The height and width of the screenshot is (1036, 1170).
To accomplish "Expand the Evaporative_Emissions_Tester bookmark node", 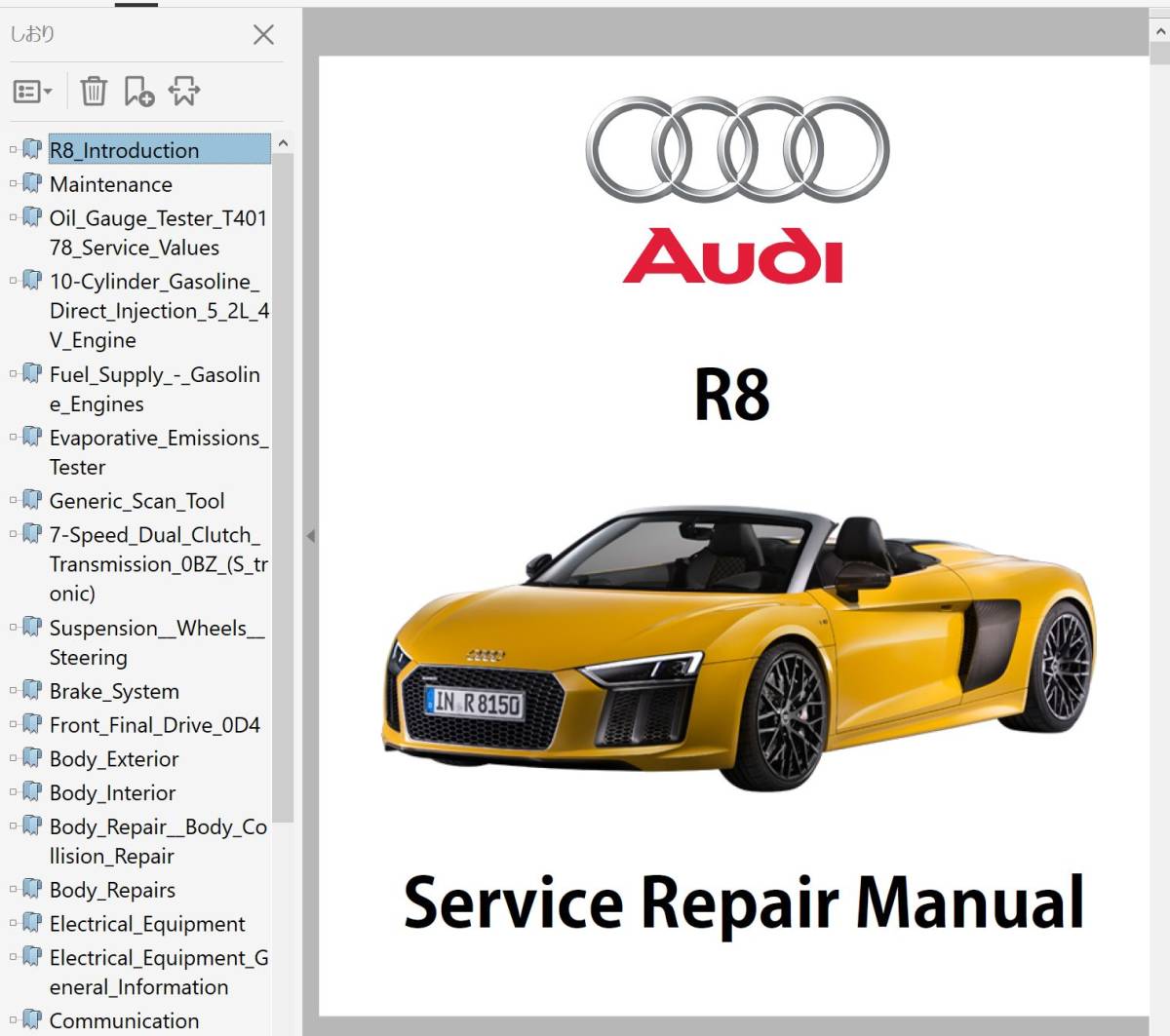I will (x=13, y=437).
